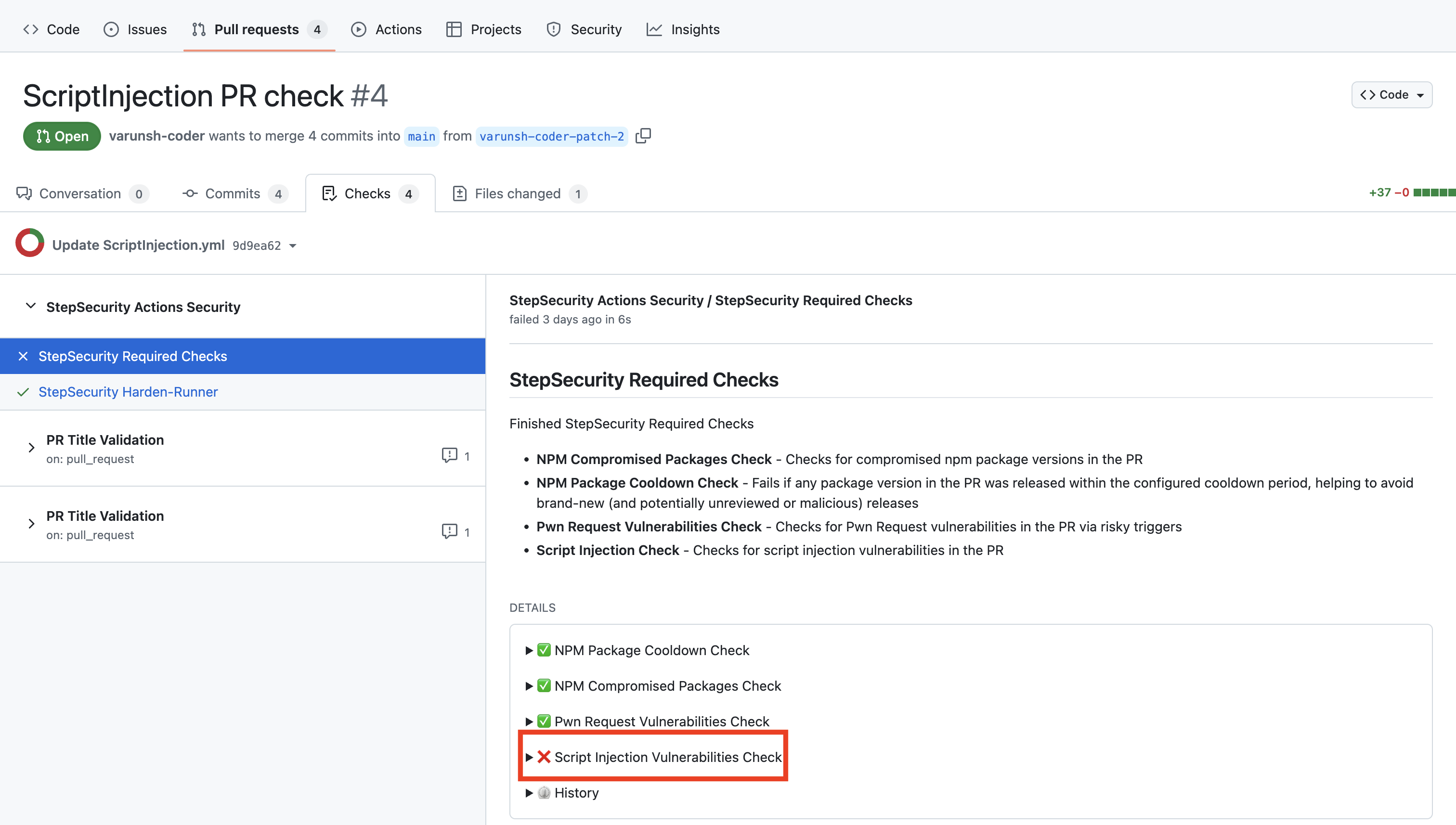Click the varunsh-coder author link
The width and height of the screenshot is (1456, 825).
click(156, 136)
